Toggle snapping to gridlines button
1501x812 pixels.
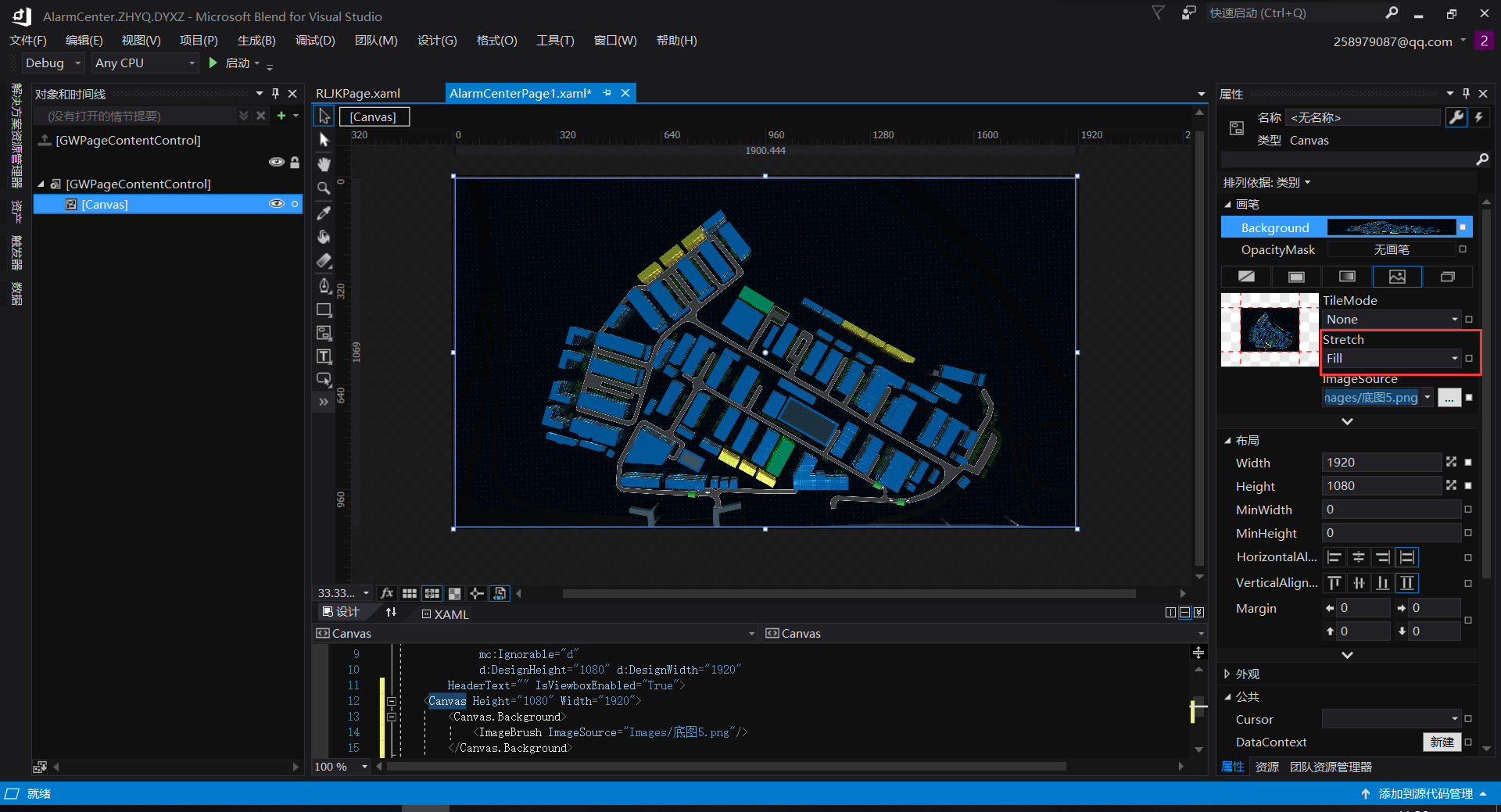(x=432, y=593)
